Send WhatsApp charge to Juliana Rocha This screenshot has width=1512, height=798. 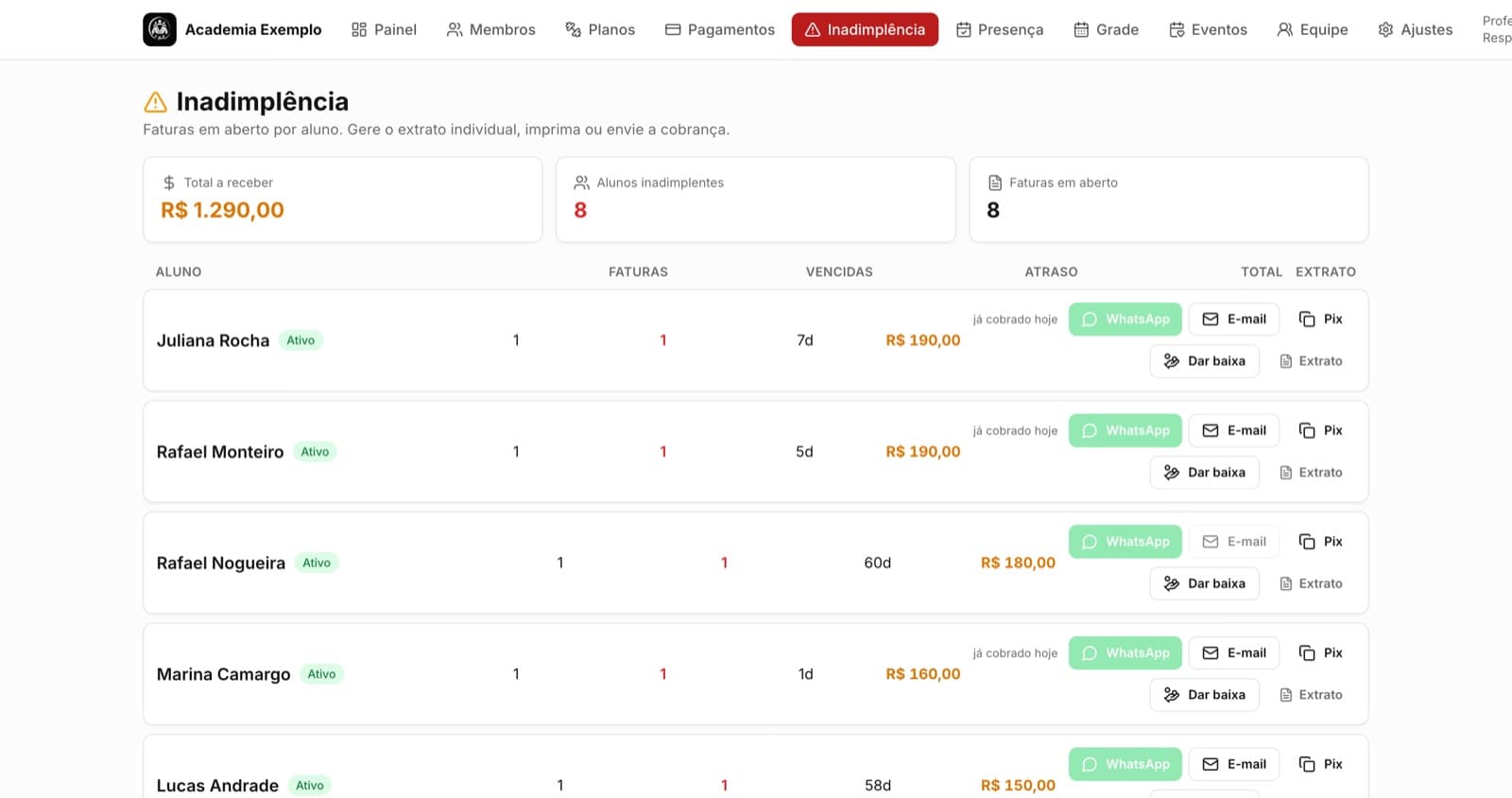click(x=1125, y=320)
